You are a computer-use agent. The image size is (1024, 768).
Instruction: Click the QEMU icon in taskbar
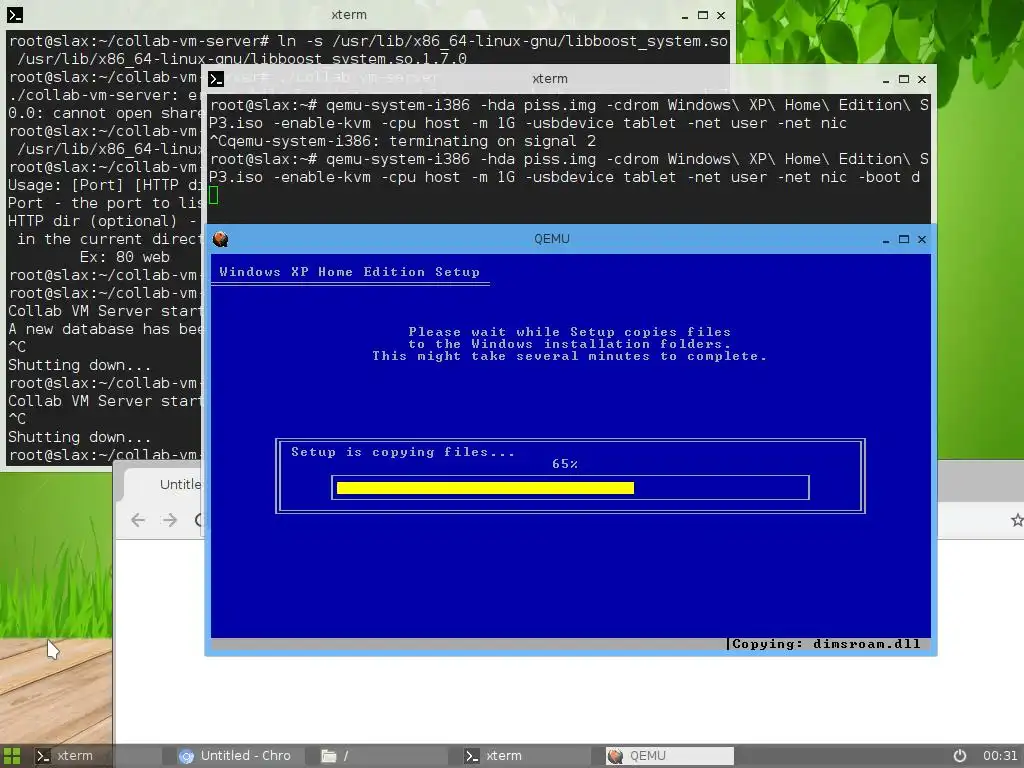click(x=615, y=756)
